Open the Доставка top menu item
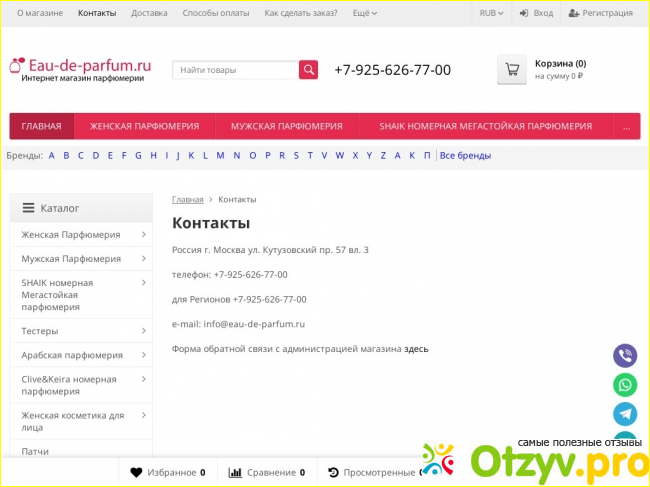 149,13
